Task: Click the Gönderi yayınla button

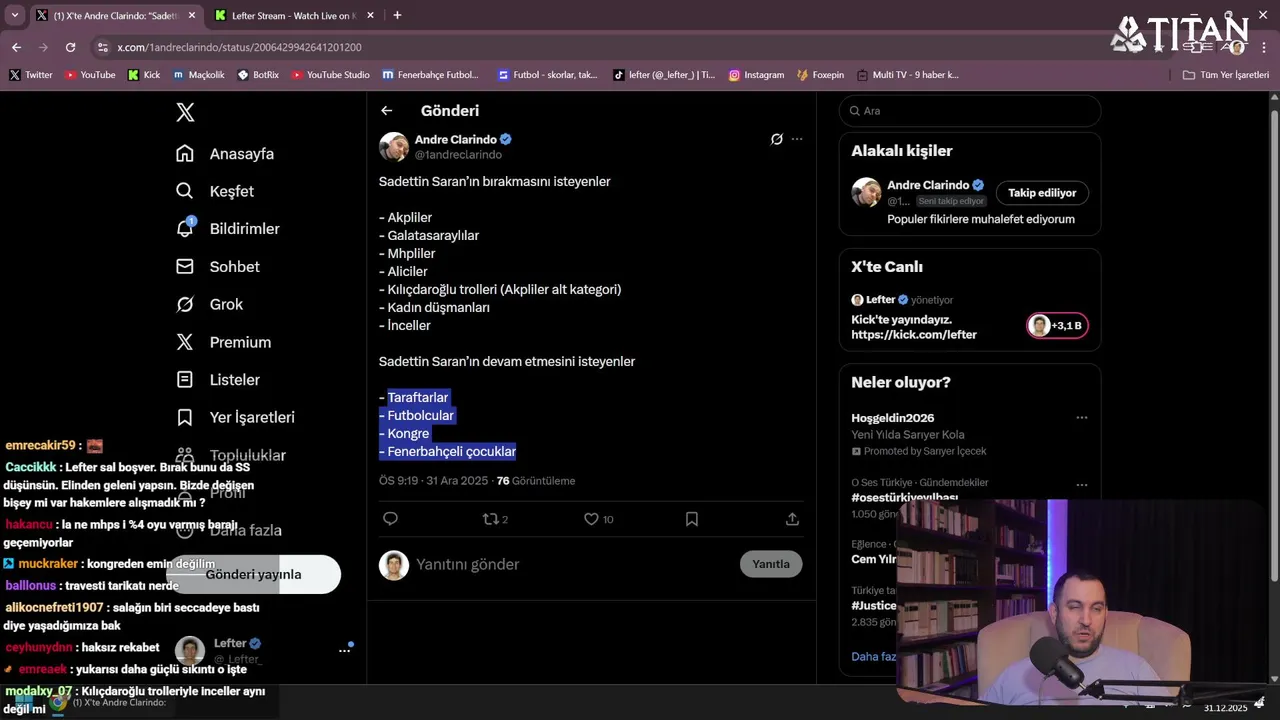Action: pos(254,574)
